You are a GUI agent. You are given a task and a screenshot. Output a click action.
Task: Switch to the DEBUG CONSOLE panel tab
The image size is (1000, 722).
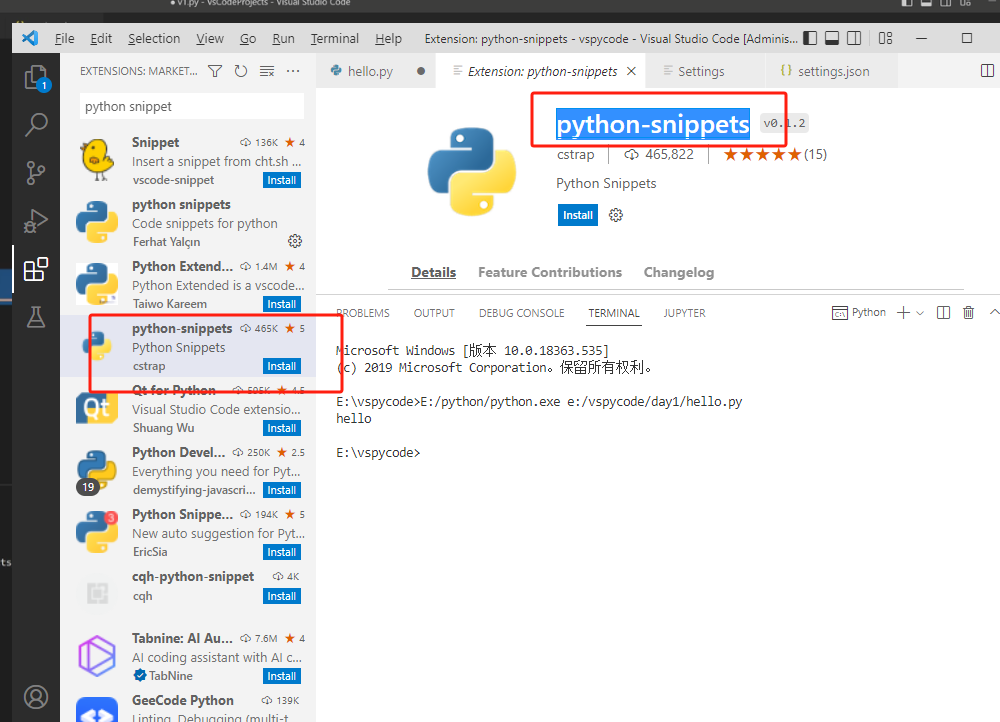pos(521,313)
